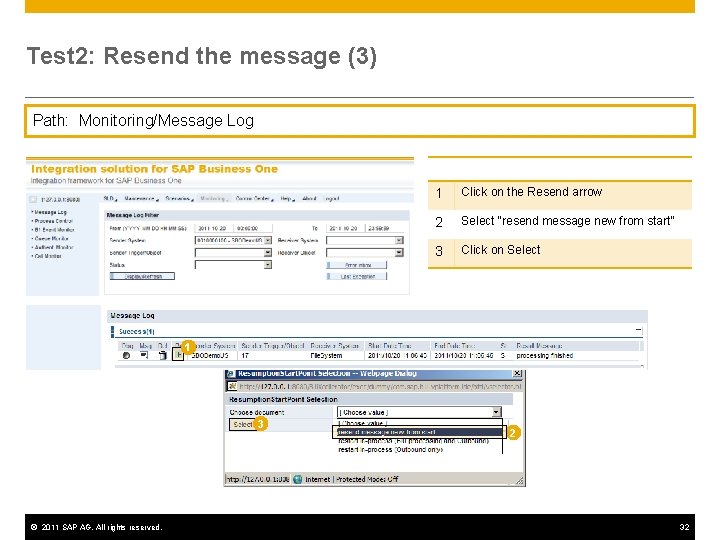Open the Help menu
The height and width of the screenshot is (540, 720).
click(287, 198)
